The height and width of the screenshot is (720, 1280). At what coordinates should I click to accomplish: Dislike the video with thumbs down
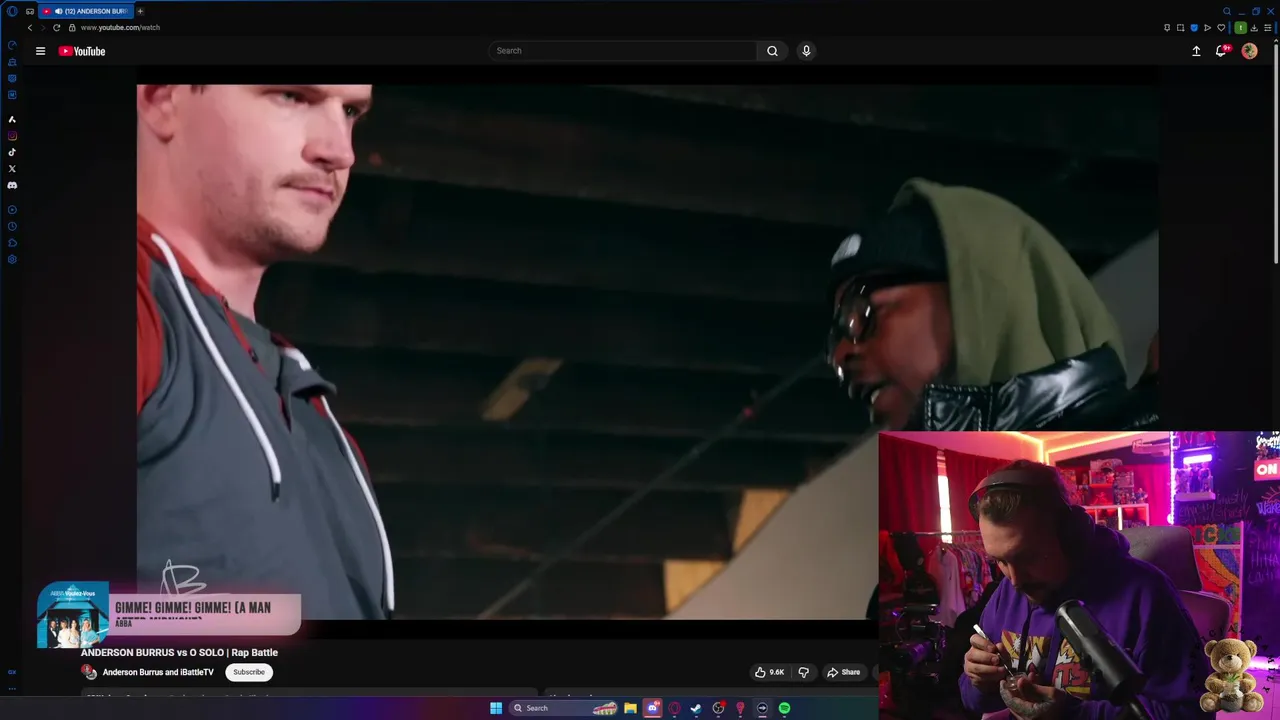(x=803, y=672)
